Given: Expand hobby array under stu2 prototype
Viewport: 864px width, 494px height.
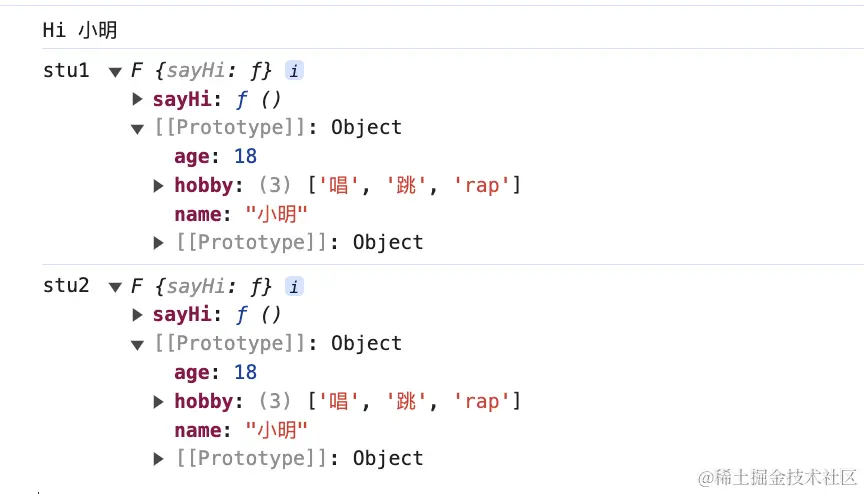Looking at the screenshot, I should tap(159, 401).
